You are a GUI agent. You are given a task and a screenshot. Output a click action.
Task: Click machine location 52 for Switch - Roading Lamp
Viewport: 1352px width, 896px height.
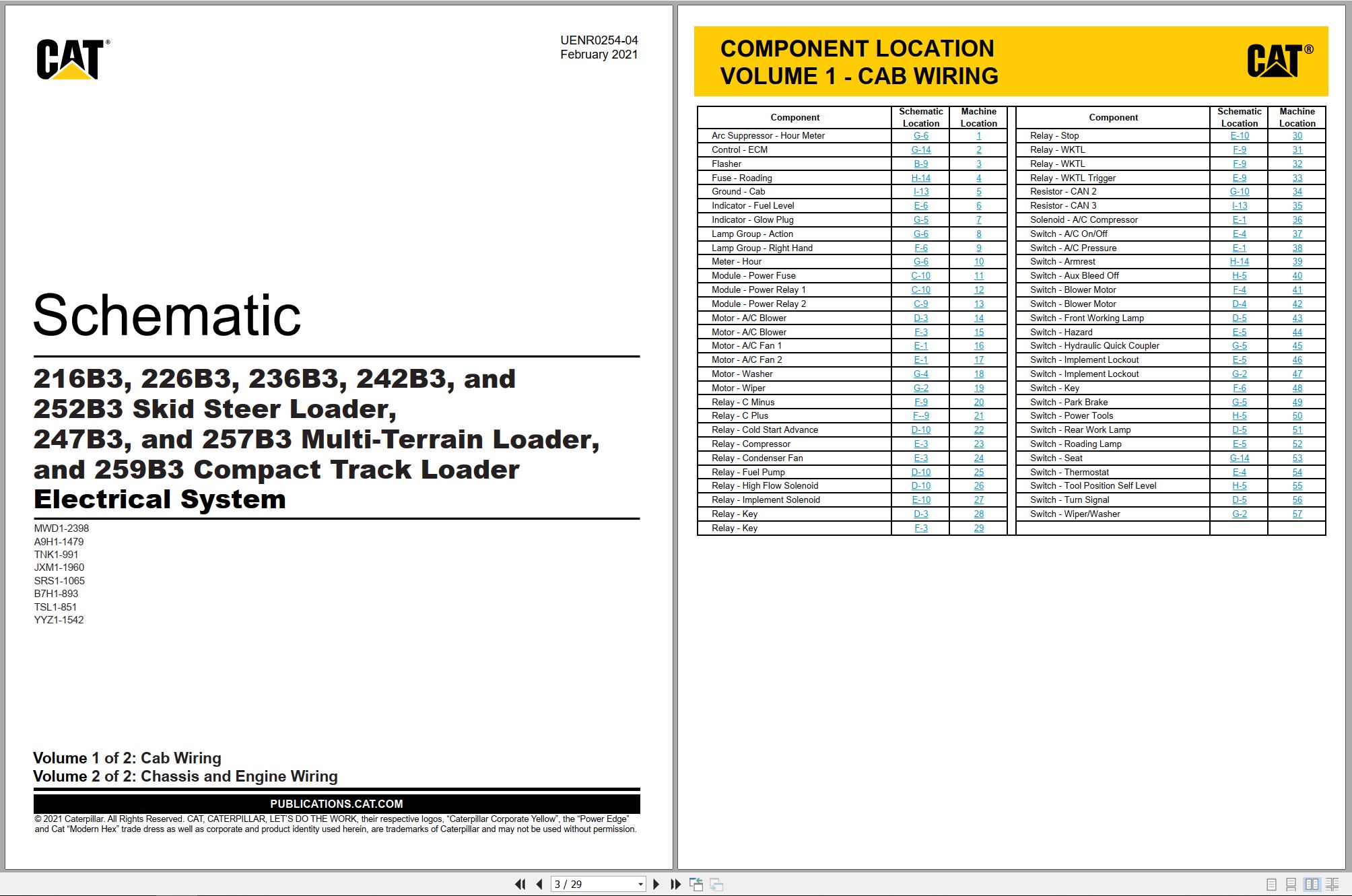coord(1297,444)
